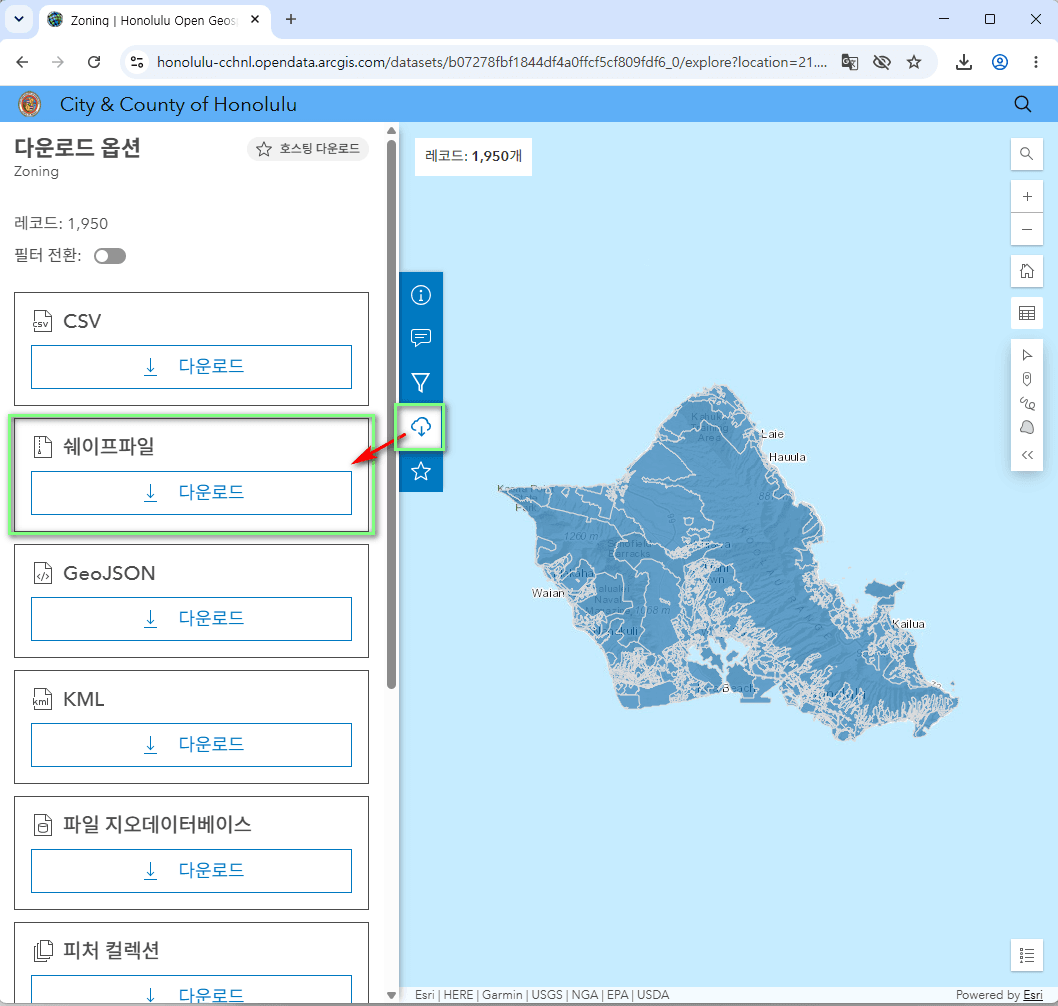Download the 쉐이프파일 shapefile
The image size is (1058, 1006).
(191, 493)
